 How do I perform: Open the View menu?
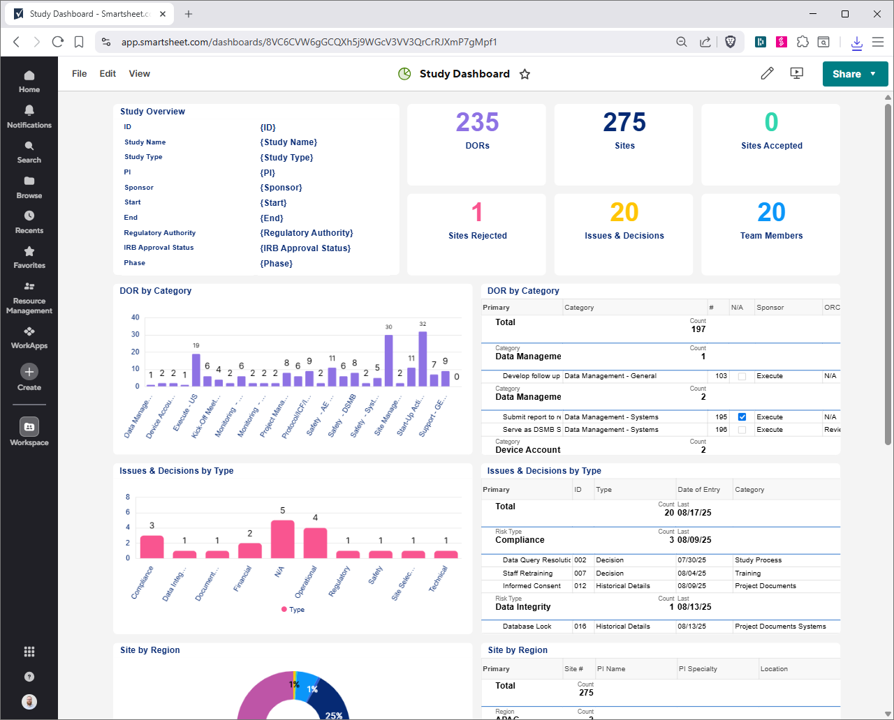(x=139, y=73)
